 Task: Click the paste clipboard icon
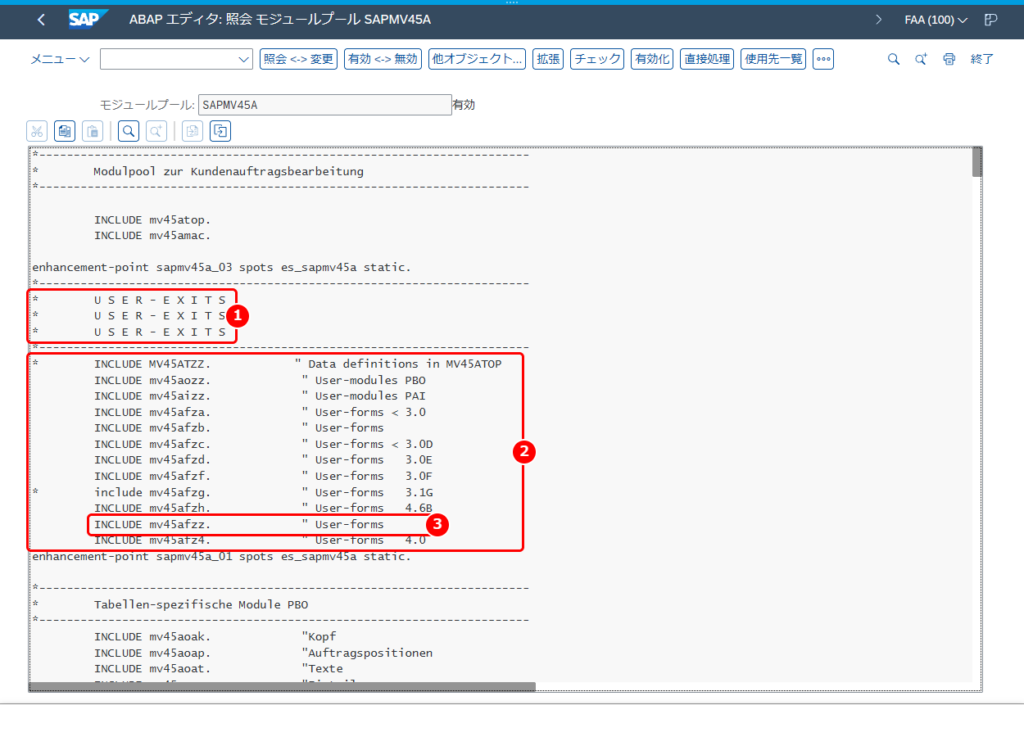[x=93, y=131]
